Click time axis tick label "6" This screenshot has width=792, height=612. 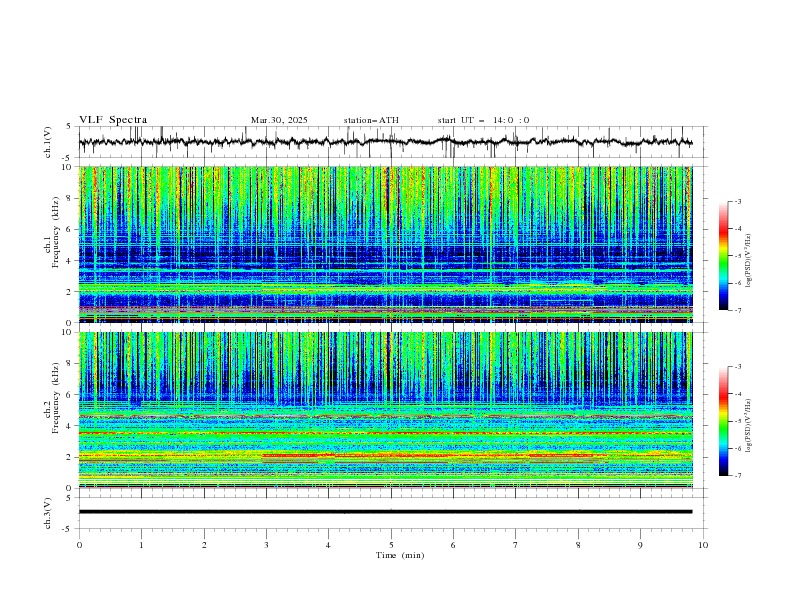[453, 545]
